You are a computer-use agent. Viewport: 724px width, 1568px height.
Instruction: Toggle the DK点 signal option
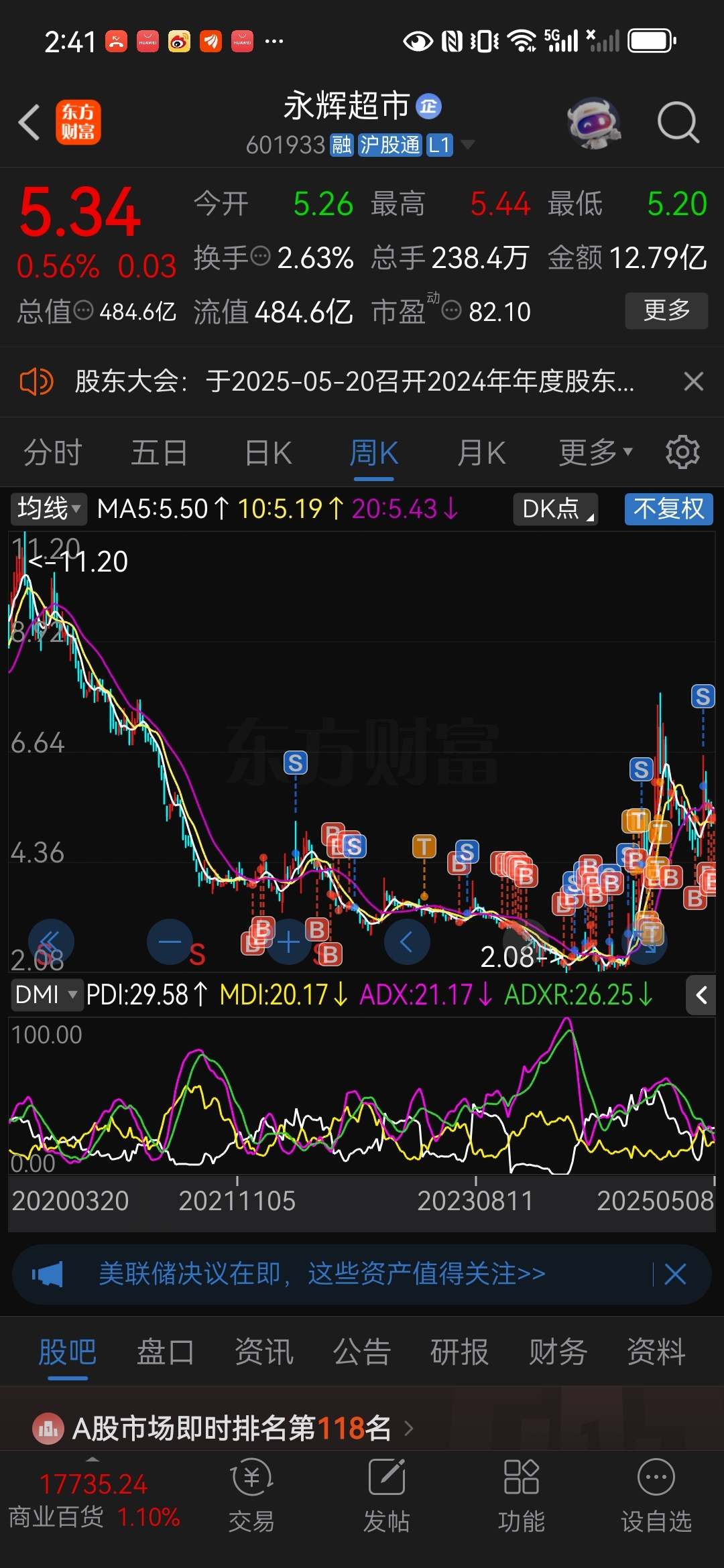click(556, 509)
